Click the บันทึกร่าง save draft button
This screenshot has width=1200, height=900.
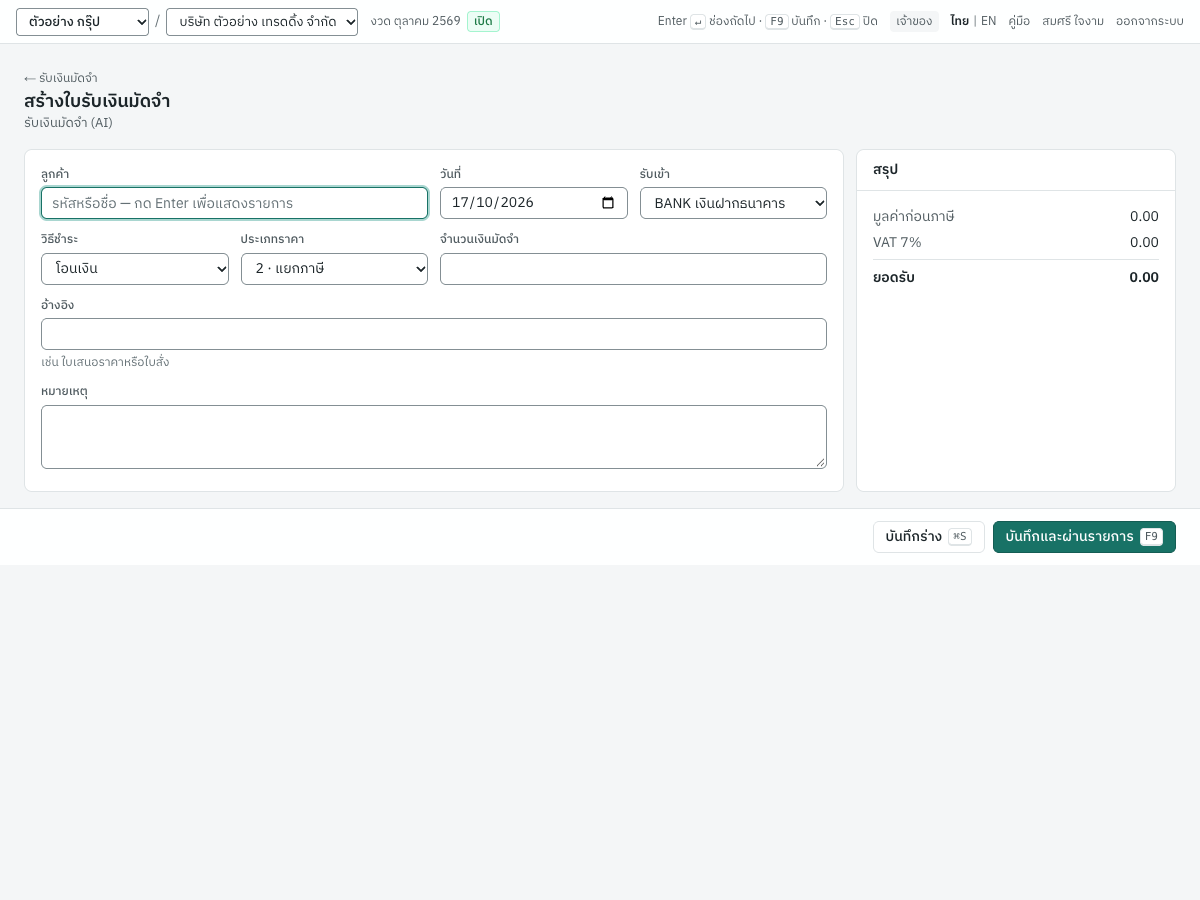coord(929,537)
